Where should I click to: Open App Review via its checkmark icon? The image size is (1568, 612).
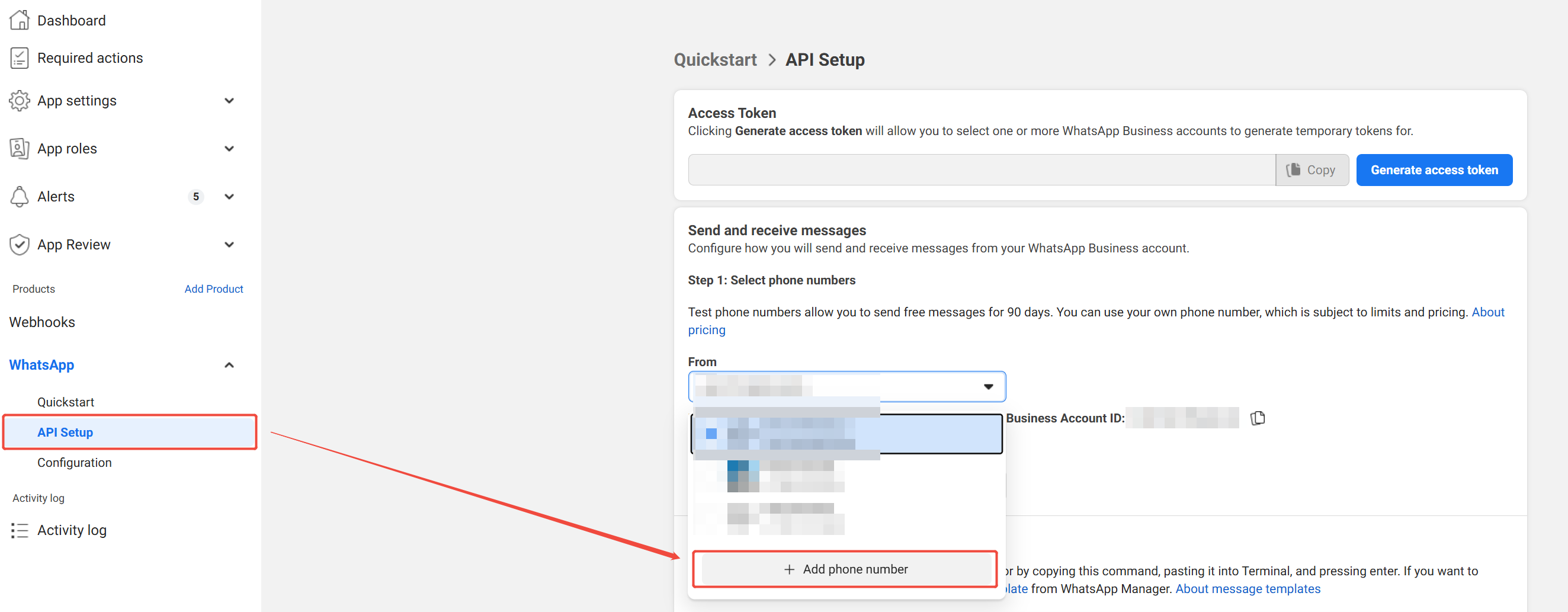[x=20, y=244]
